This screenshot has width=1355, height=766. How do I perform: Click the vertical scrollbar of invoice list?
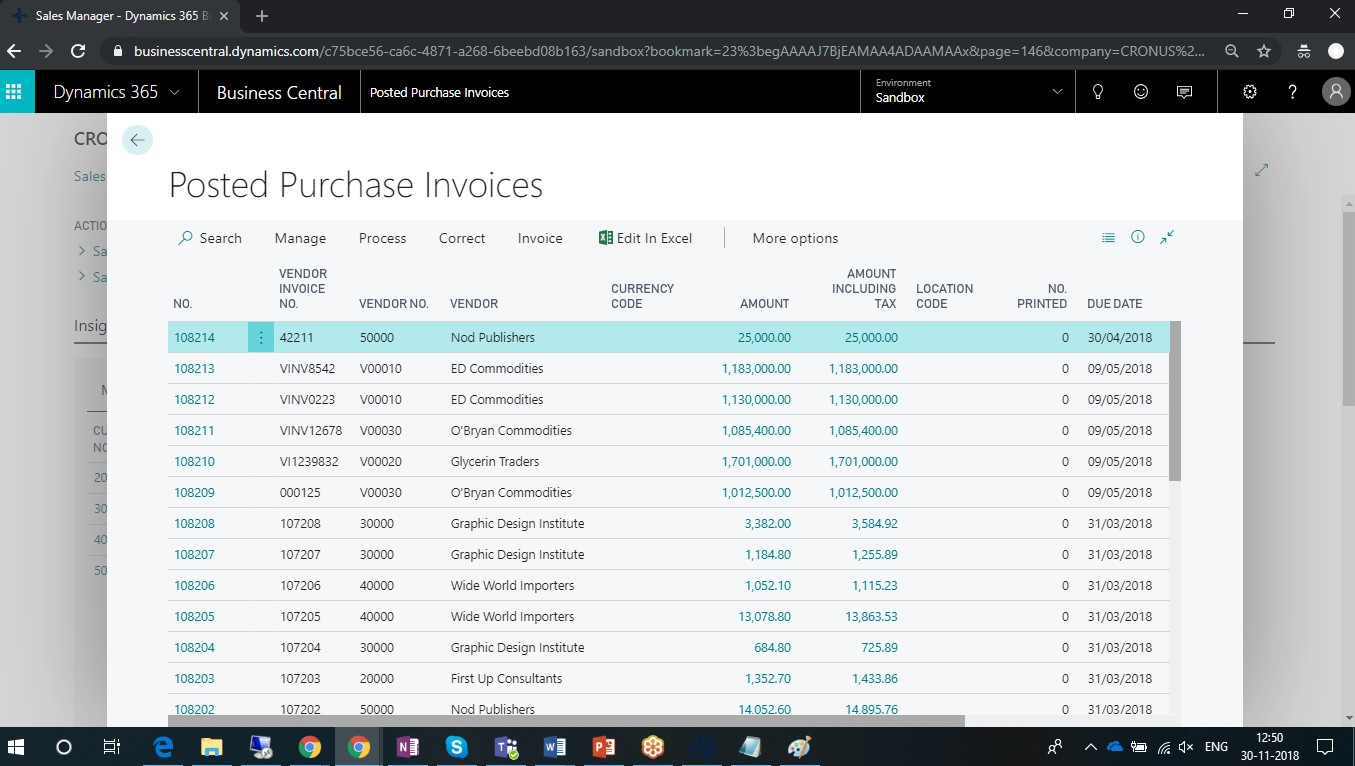1175,401
